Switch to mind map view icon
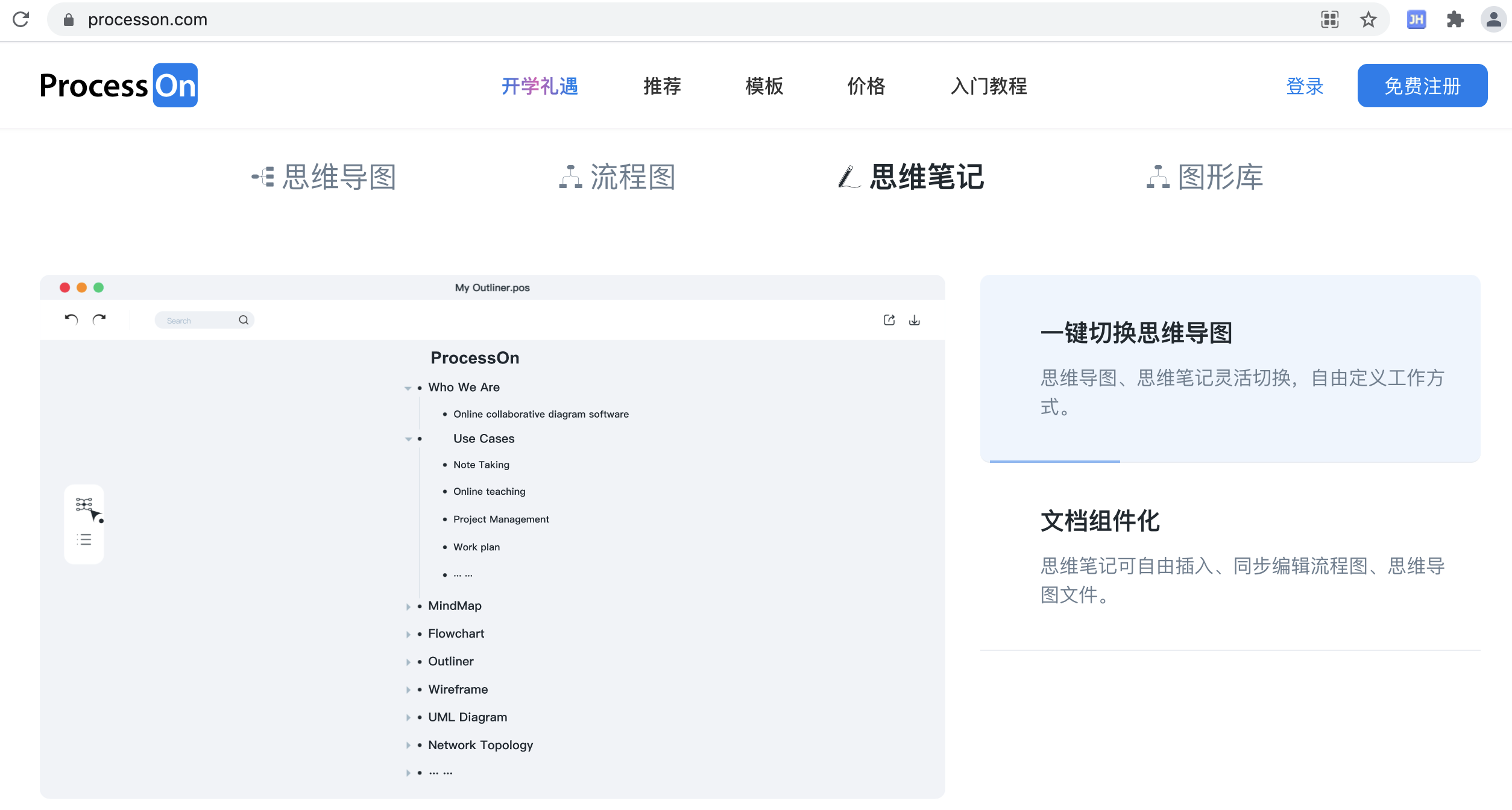This screenshot has width=1512, height=810. pyautogui.click(x=84, y=504)
